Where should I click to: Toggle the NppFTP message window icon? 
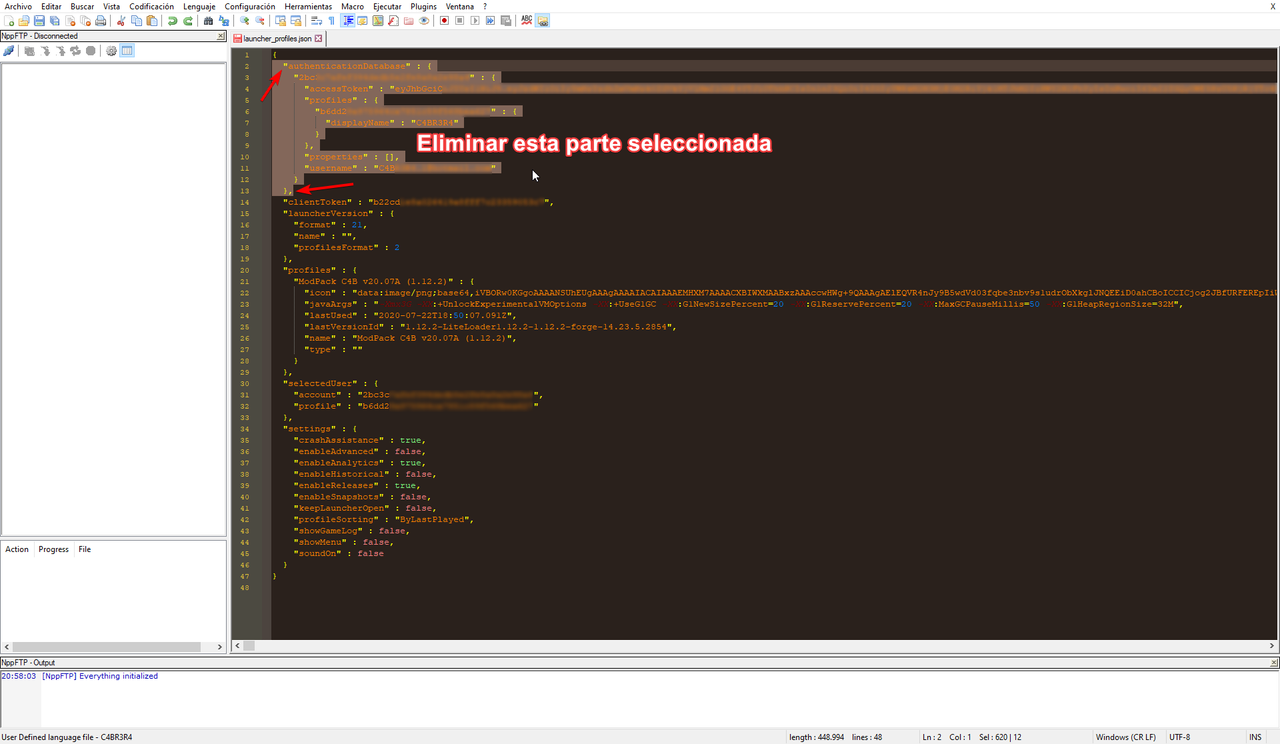pyautogui.click(x=127, y=51)
